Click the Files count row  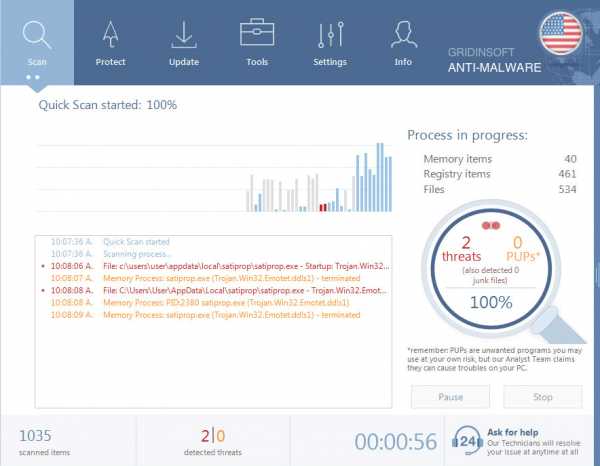[500, 189]
